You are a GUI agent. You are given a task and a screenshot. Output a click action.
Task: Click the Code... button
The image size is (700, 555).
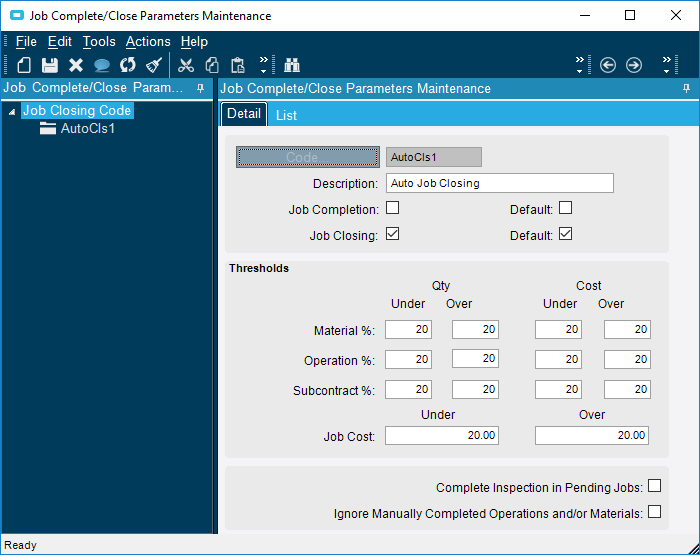tap(308, 157)
